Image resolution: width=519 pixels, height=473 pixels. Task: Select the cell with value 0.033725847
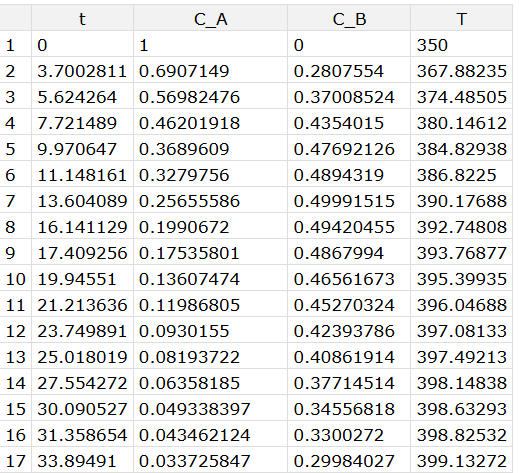(210, 460)
